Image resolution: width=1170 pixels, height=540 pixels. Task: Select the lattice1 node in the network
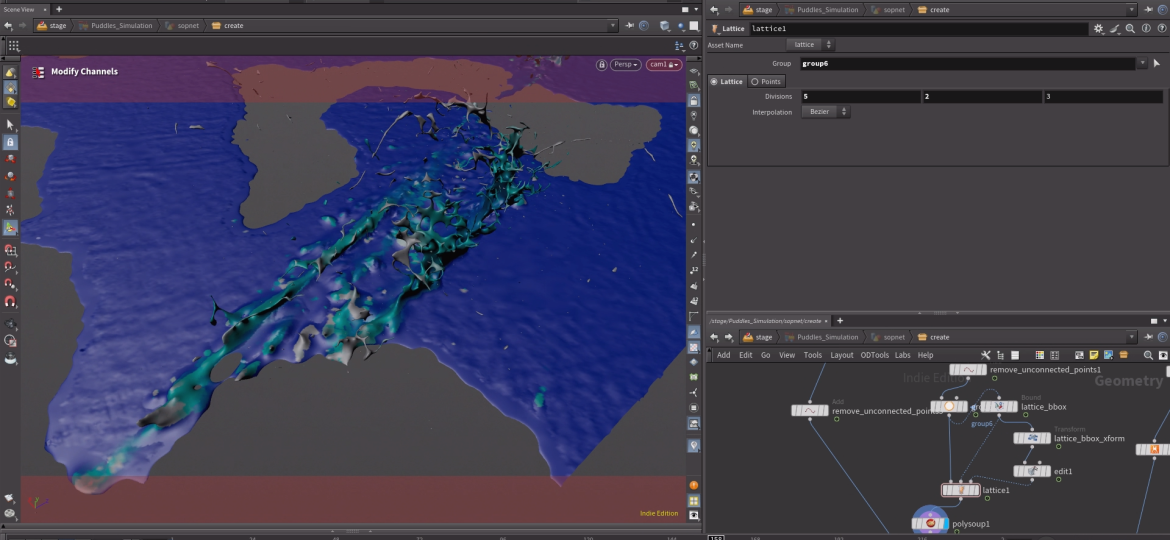tap(960, 490)
